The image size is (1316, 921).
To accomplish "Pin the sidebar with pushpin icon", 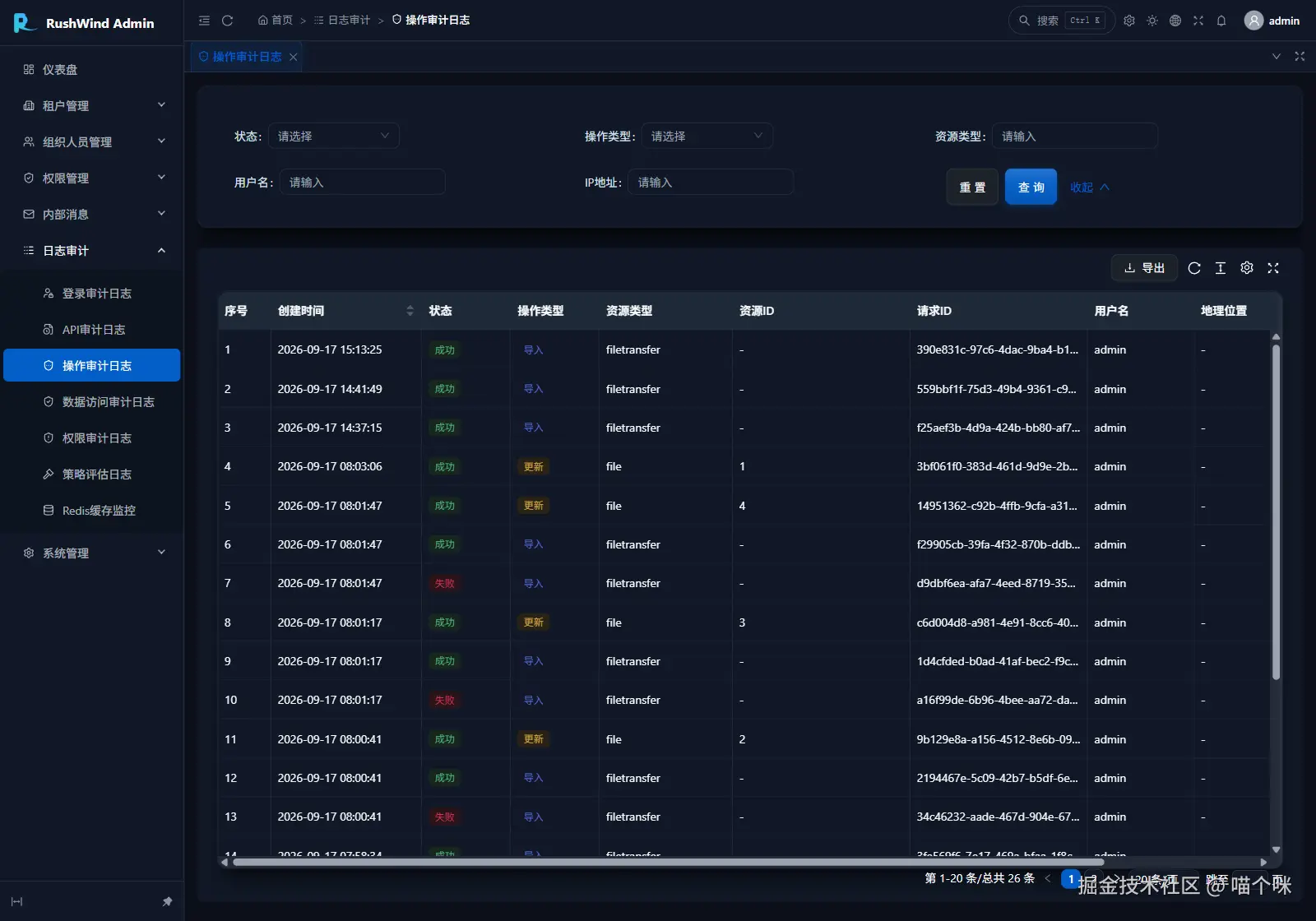I will pyautogui.click(x=167, y=902).
